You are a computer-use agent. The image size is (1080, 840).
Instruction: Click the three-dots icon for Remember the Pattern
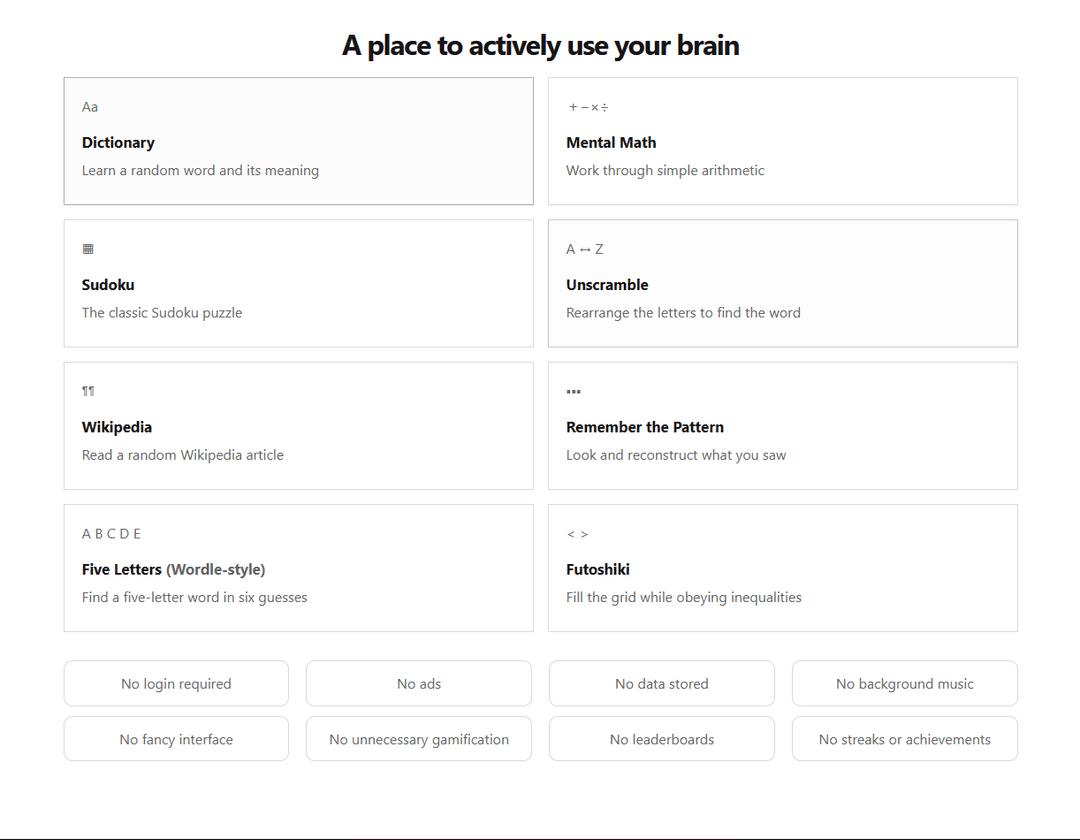pos(574,391)
